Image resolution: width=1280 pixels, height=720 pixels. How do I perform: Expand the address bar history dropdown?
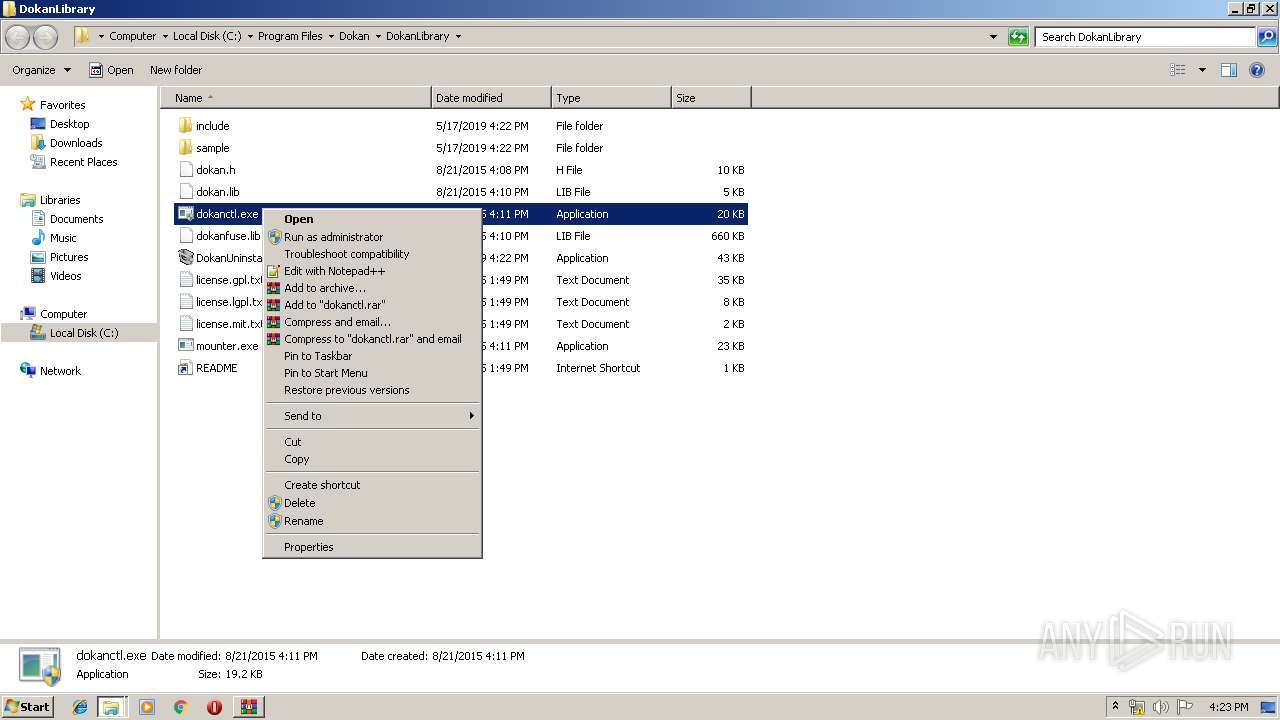(993, 37)
